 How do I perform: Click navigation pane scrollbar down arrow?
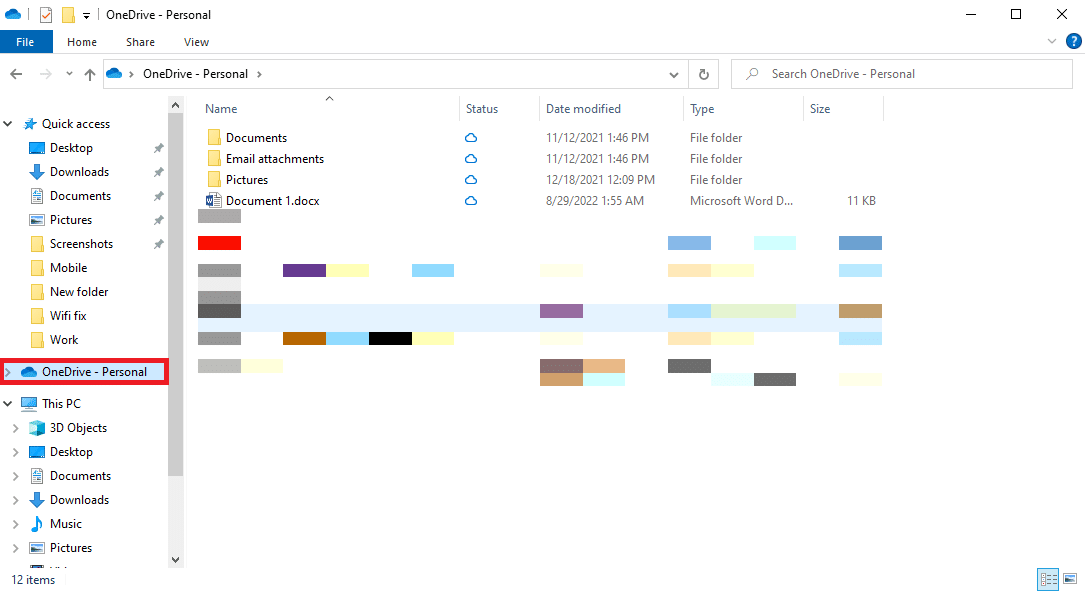tap(176, 560)
